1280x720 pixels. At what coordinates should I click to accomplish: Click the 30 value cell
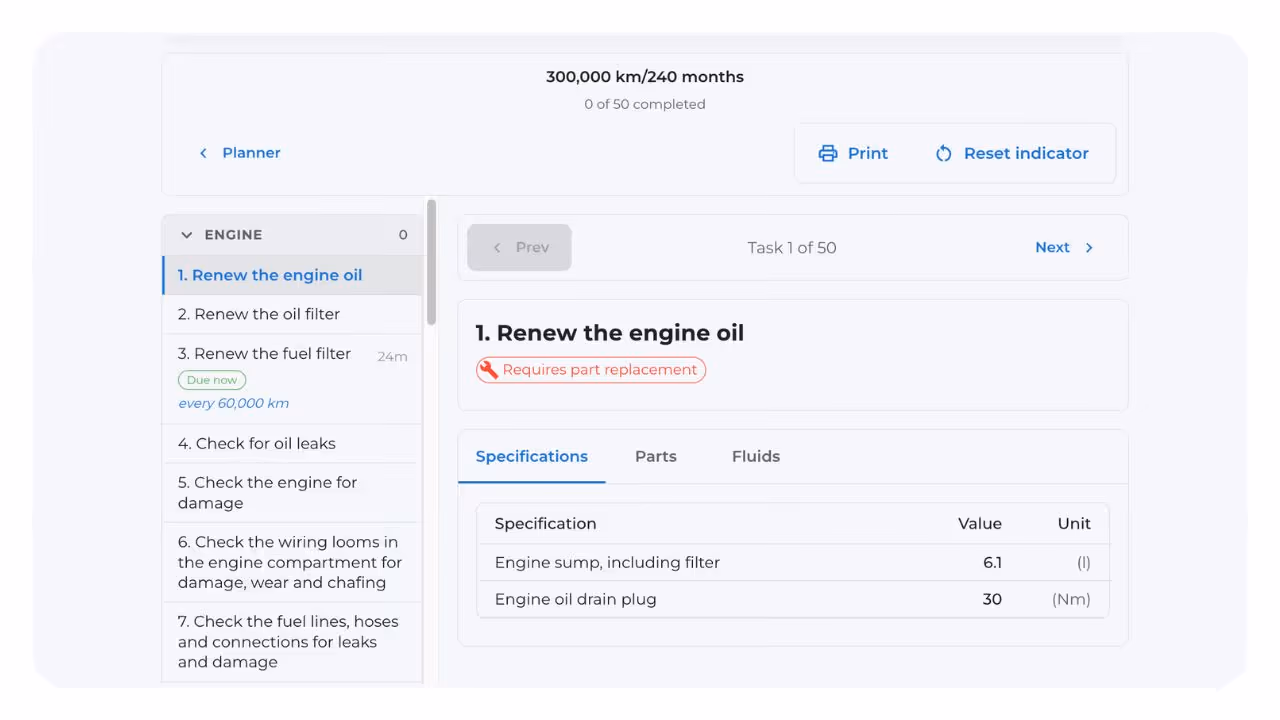point(992,600)
